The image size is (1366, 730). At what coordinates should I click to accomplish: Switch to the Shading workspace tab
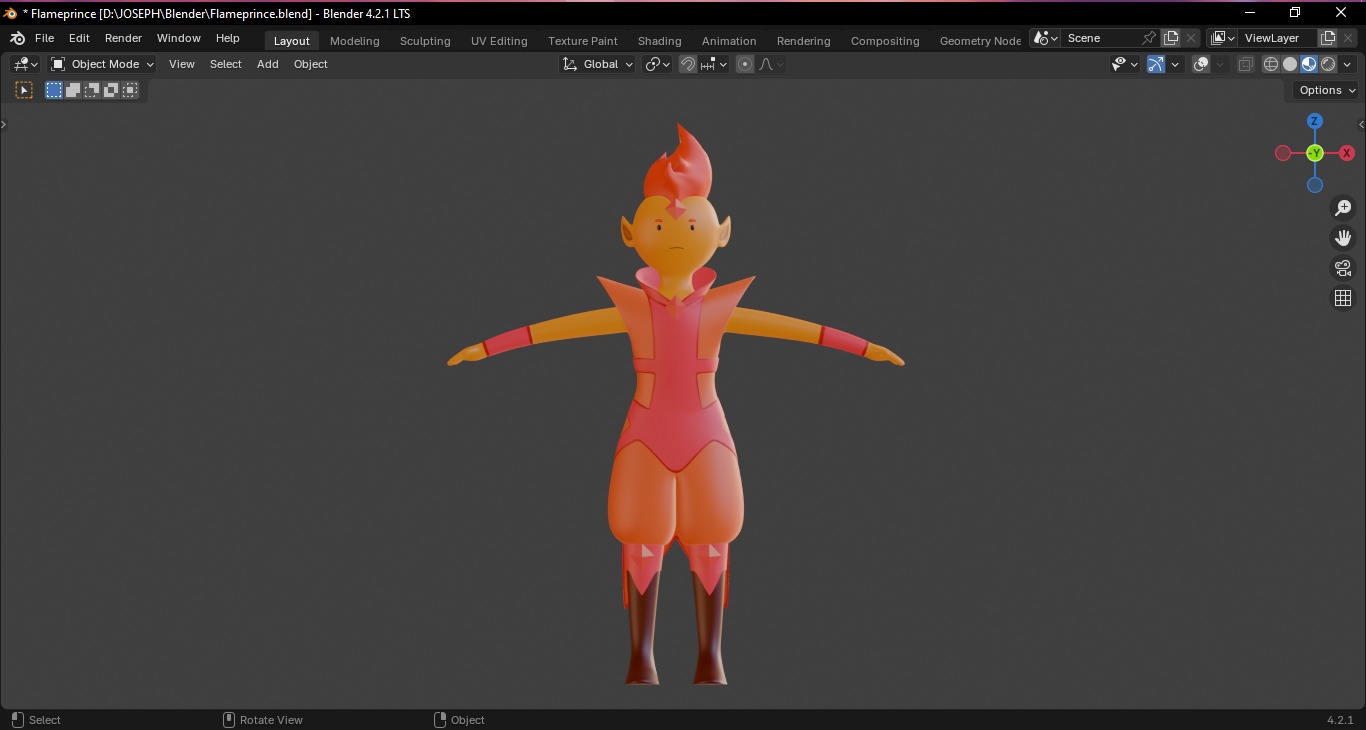coord(660,41)
